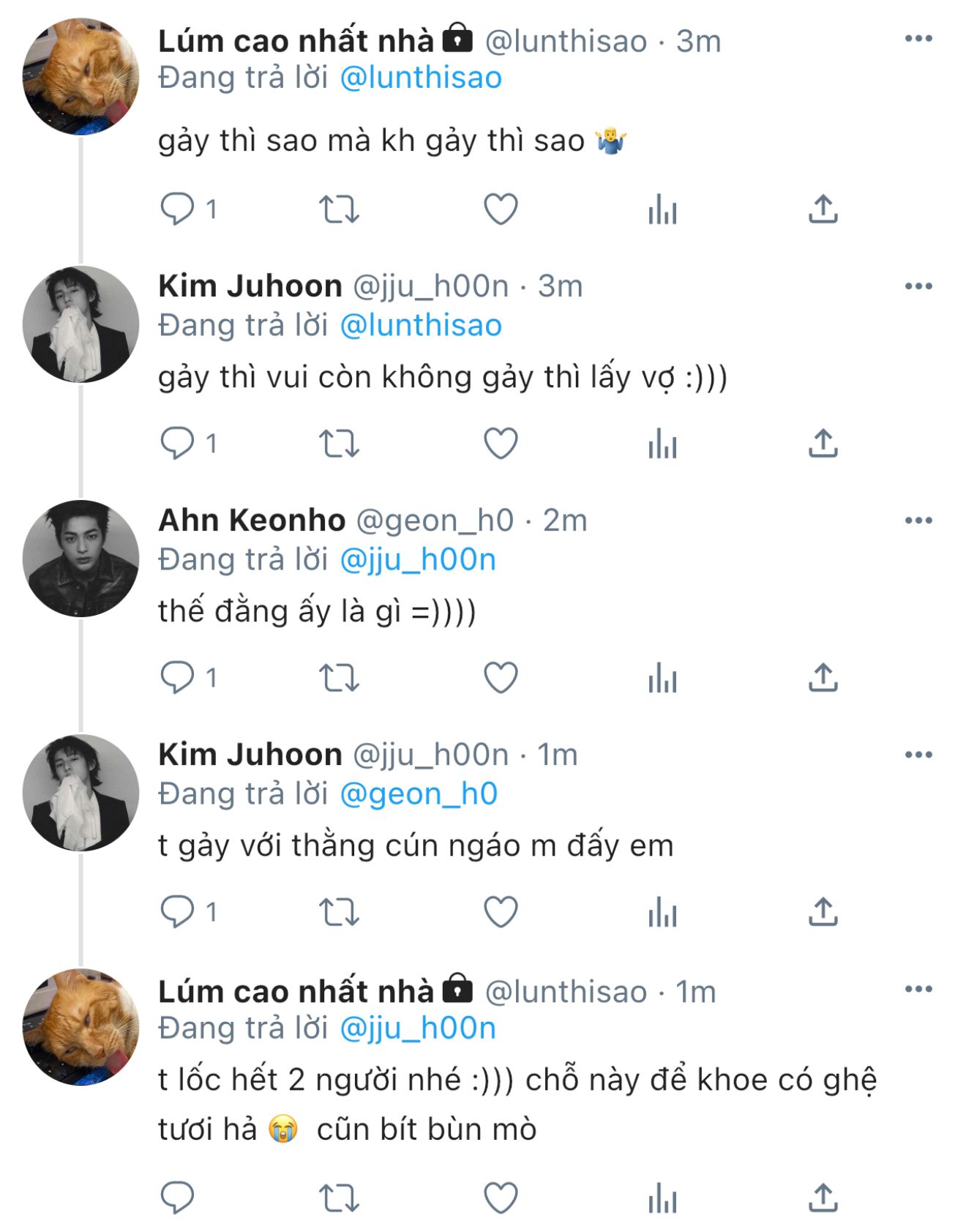
Task: Open more options on Kim Juhoon's first reply
Action: click(x=918, y=286)
